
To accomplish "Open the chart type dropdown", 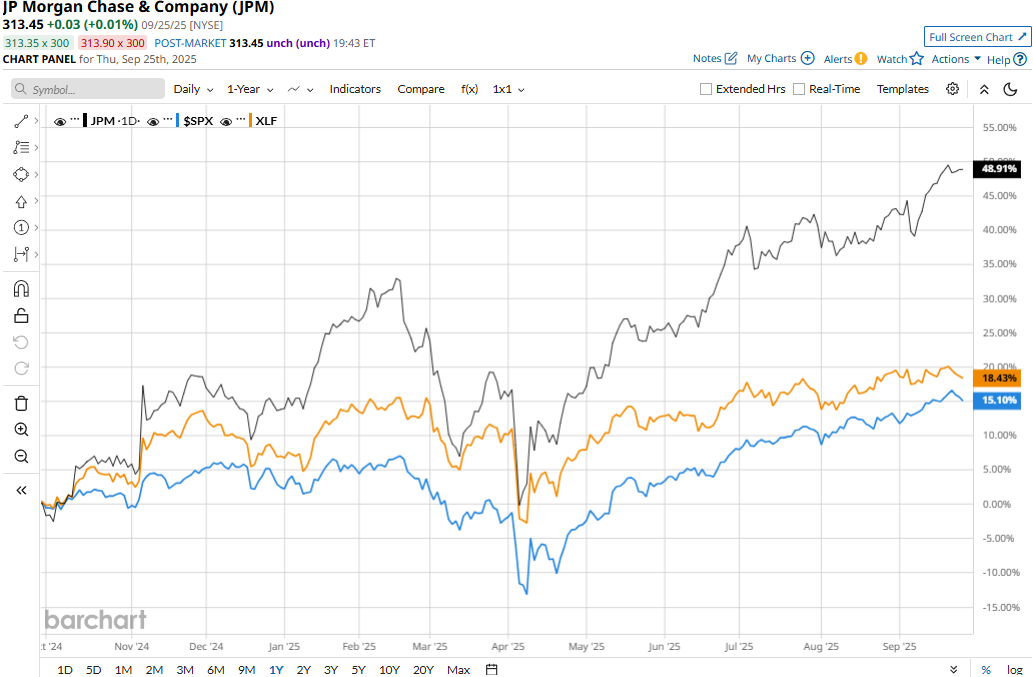I will 300,89.
